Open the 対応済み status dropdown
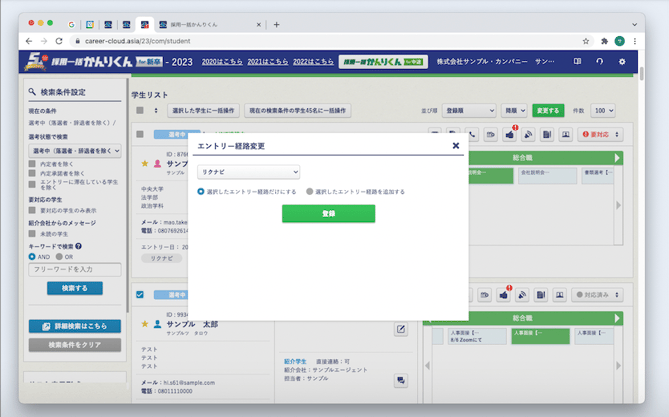 tap(597, 295)
